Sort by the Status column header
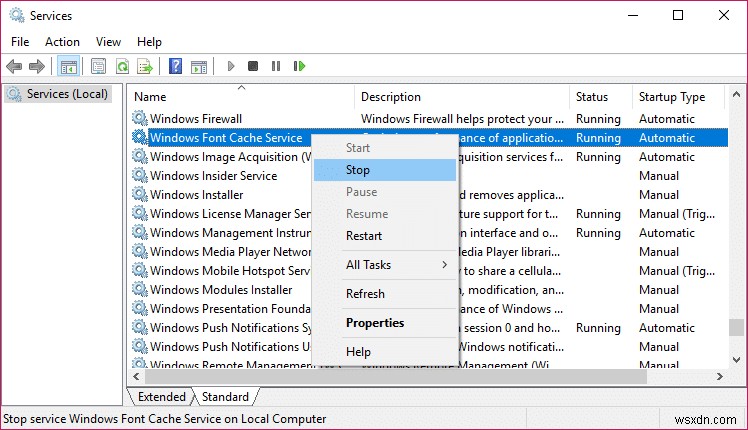This screenshot has height=430, width=748. 601,97
